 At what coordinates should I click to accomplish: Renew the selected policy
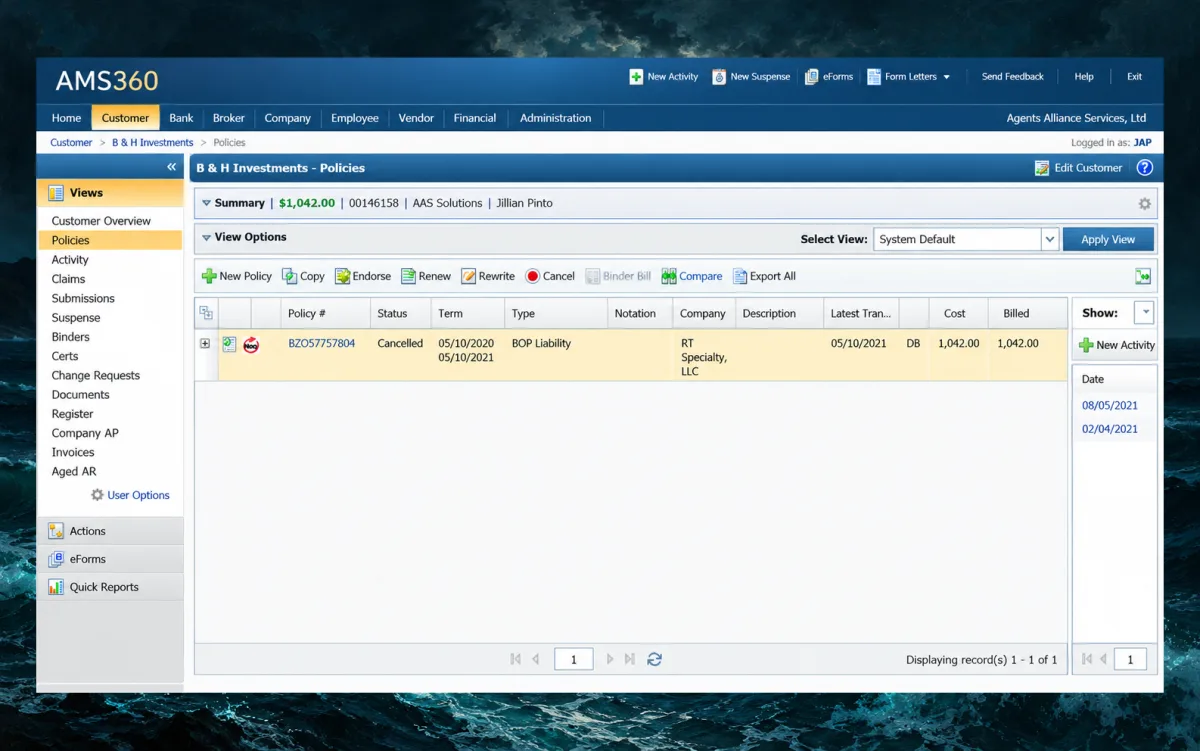click(x=426, y=276)
